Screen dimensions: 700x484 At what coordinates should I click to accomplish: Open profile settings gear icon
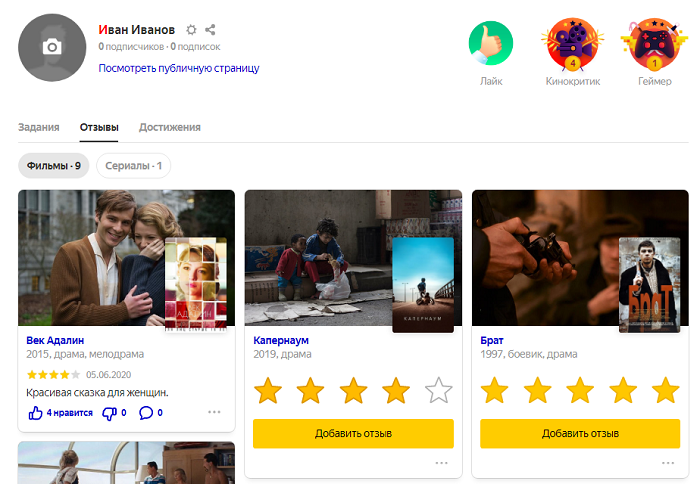191,30
